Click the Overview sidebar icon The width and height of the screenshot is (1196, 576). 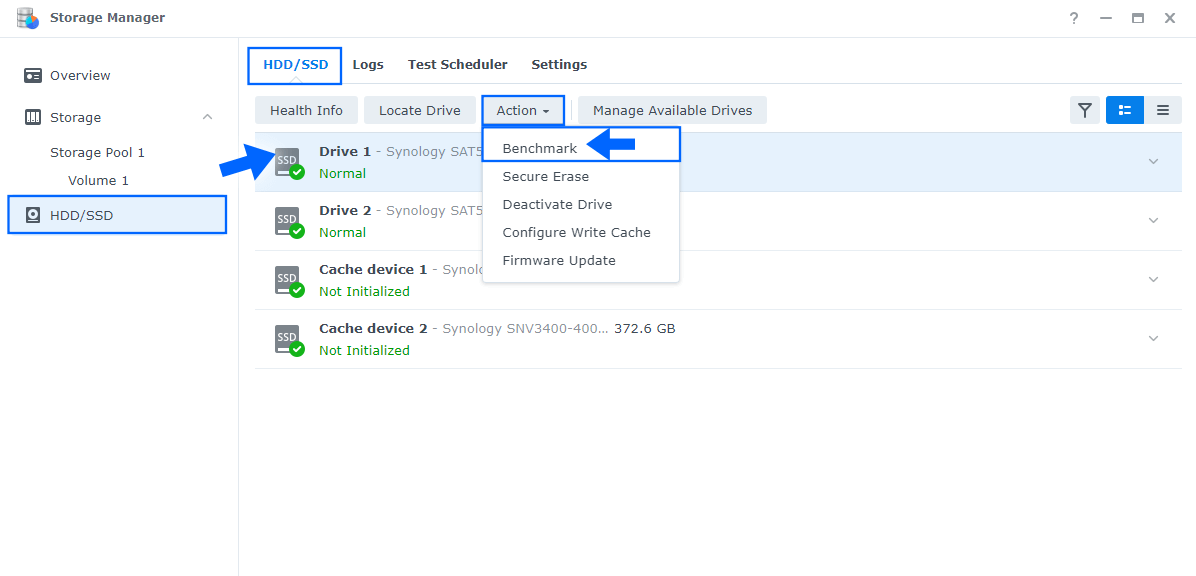tap(33, 76)
